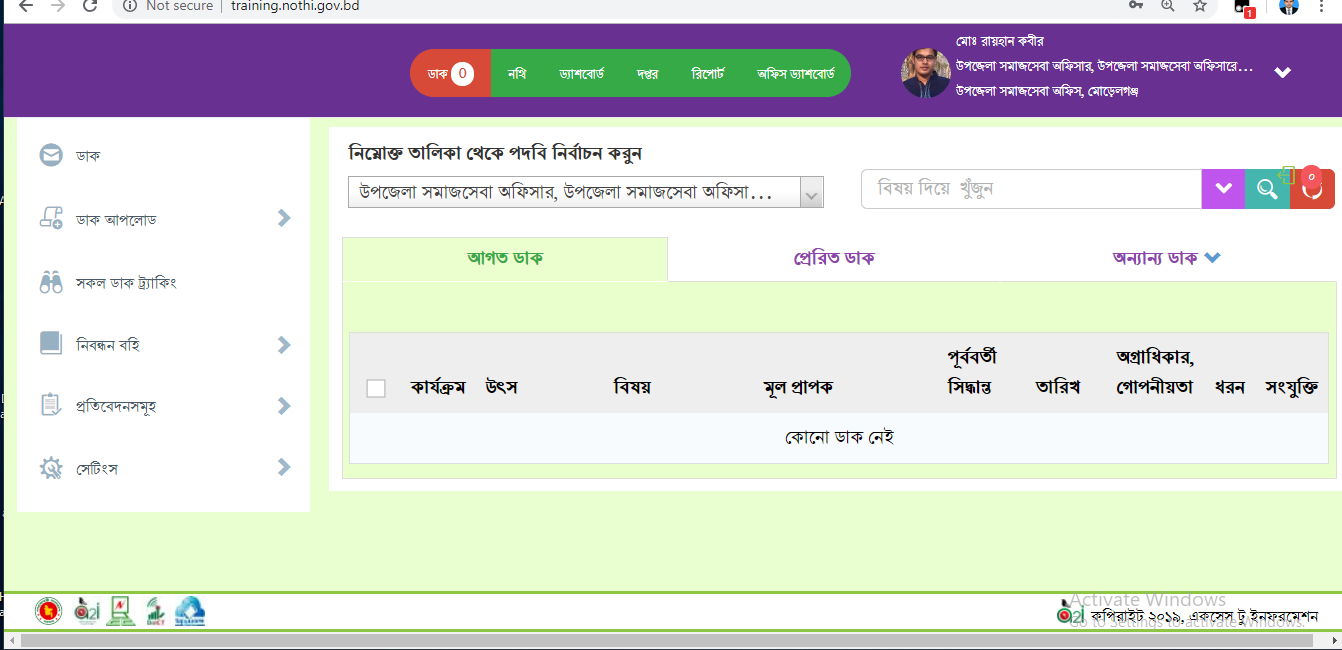The image size is (1342, 650).
Task: Expand the user profile menu chevron
Action: pos(1283,73)
